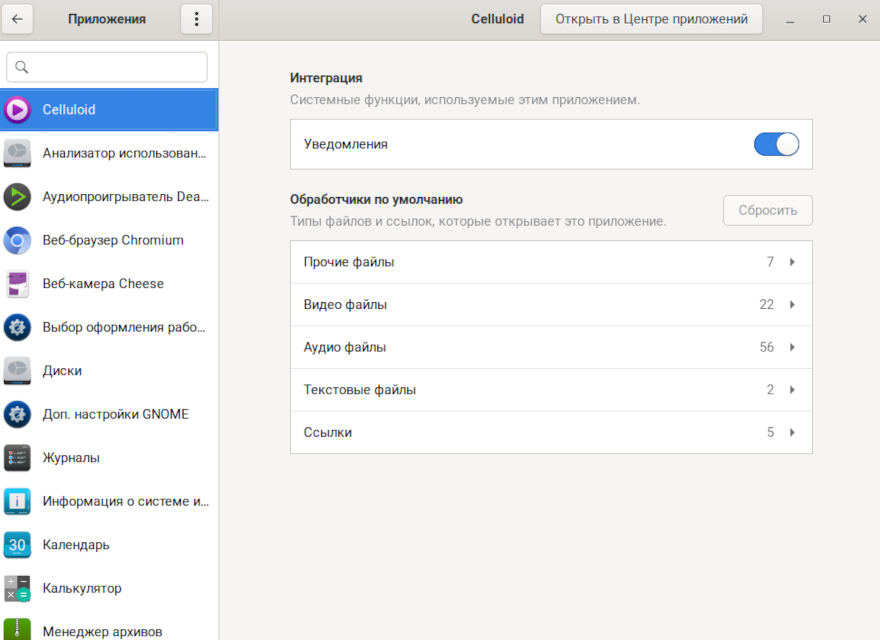The width and height of the screenshot is (880, 640).
Task: Open the three-dot menu in header
Action: coord(196,19)
